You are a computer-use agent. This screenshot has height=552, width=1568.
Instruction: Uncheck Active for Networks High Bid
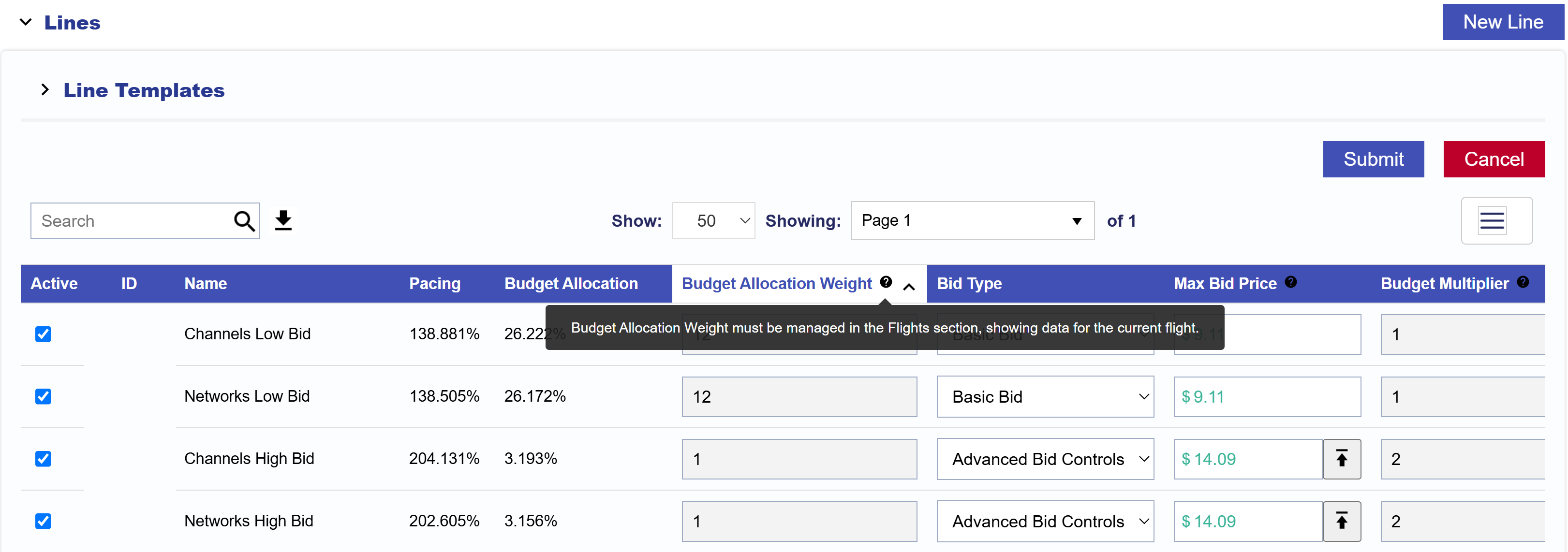point(43,522)
